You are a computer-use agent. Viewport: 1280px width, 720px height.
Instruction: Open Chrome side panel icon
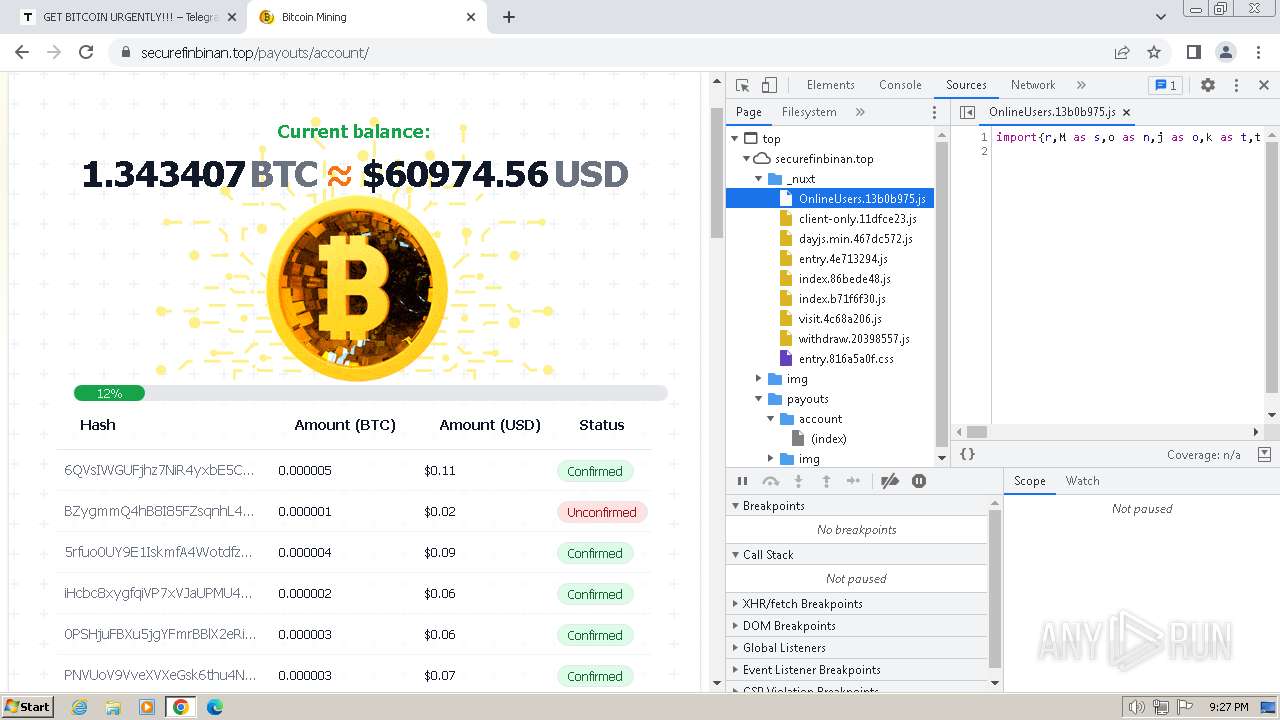click(x=1193, y=52)
